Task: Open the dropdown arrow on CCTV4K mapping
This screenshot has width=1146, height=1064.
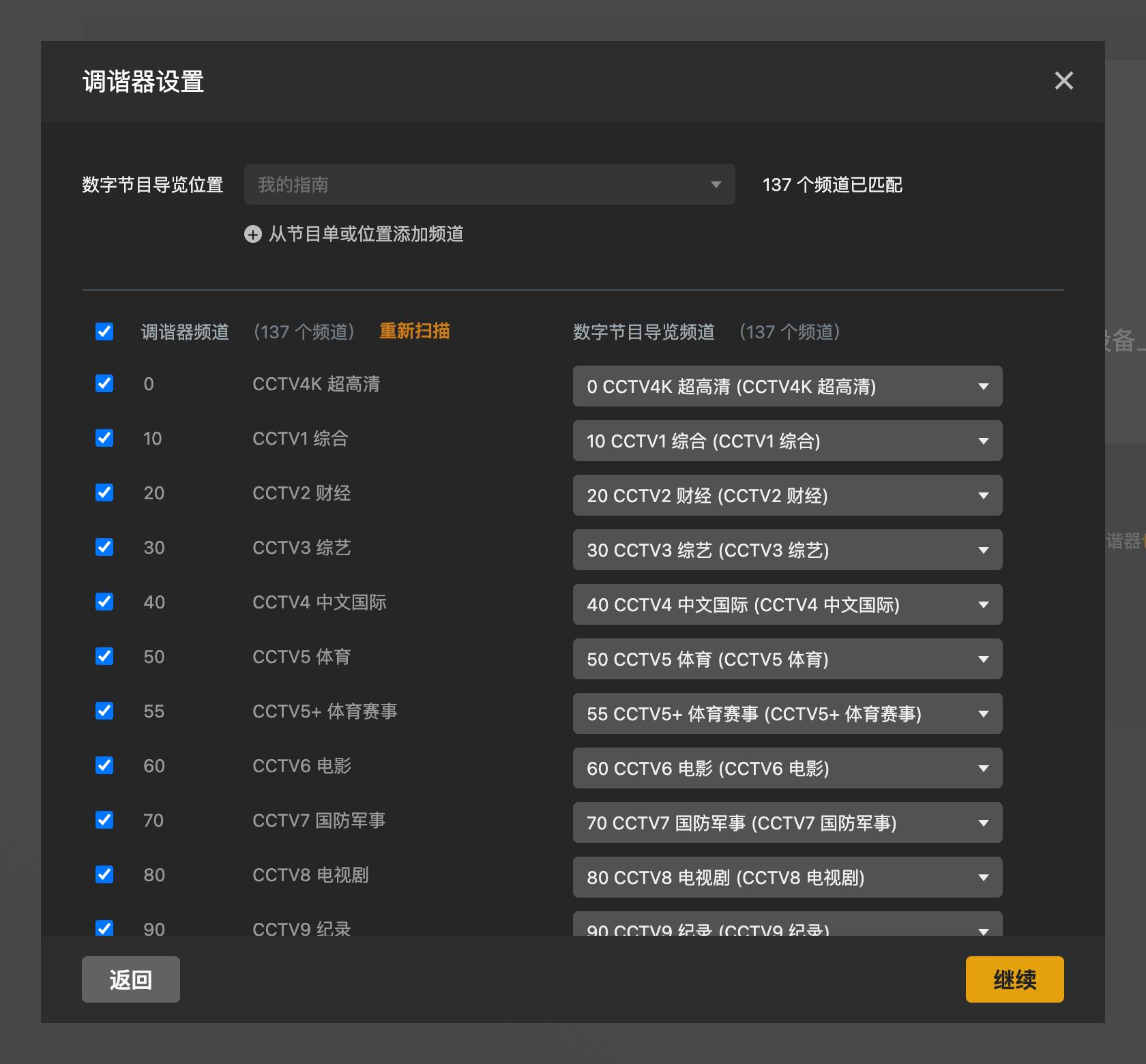Action: pyautogui.click(x=983, y=386)
